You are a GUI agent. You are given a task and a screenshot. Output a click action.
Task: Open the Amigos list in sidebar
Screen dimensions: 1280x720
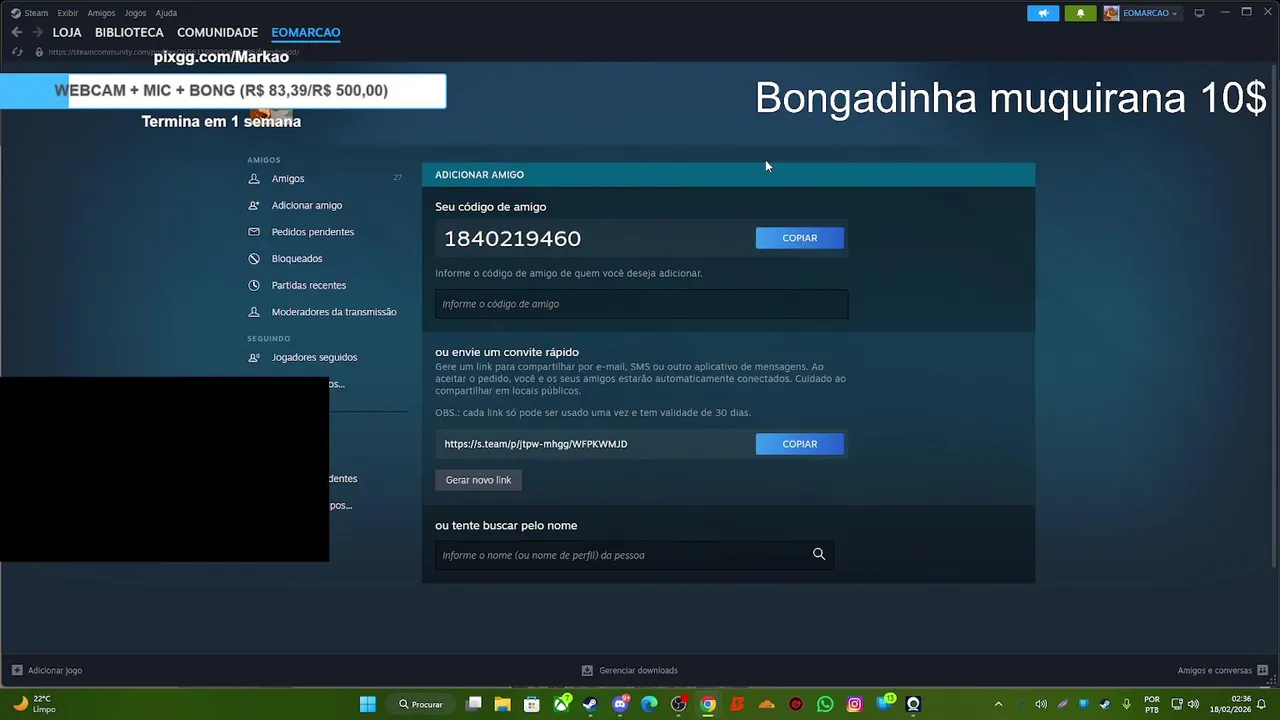(288, 178)
